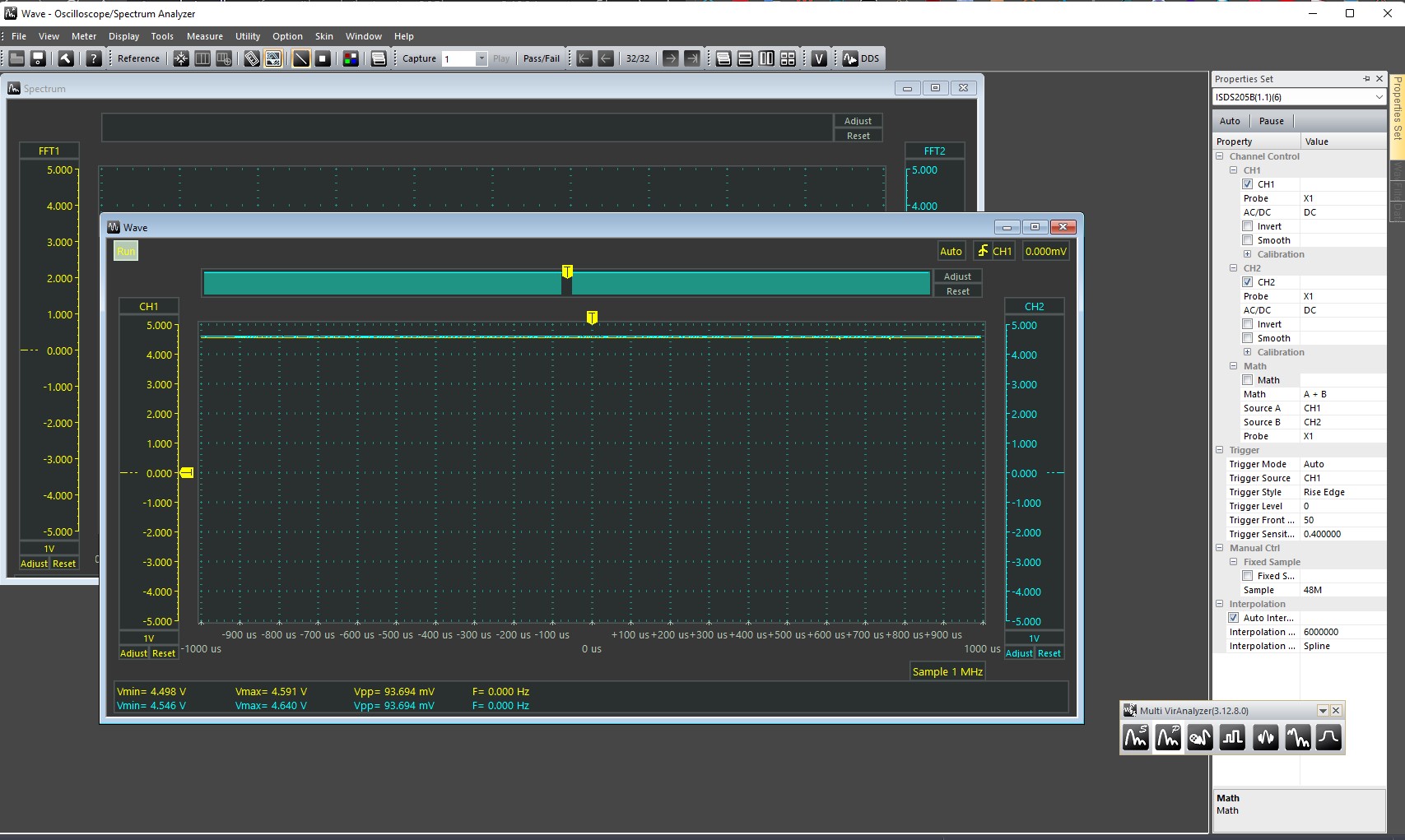
Task: Collapse the Manual Ctrl section
Action: (1220, 548)
